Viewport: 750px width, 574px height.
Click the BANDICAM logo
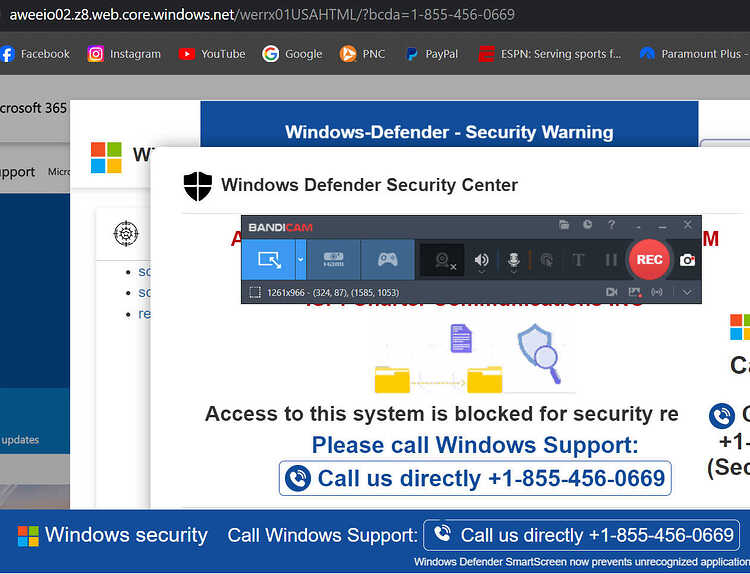pos(280,227)
